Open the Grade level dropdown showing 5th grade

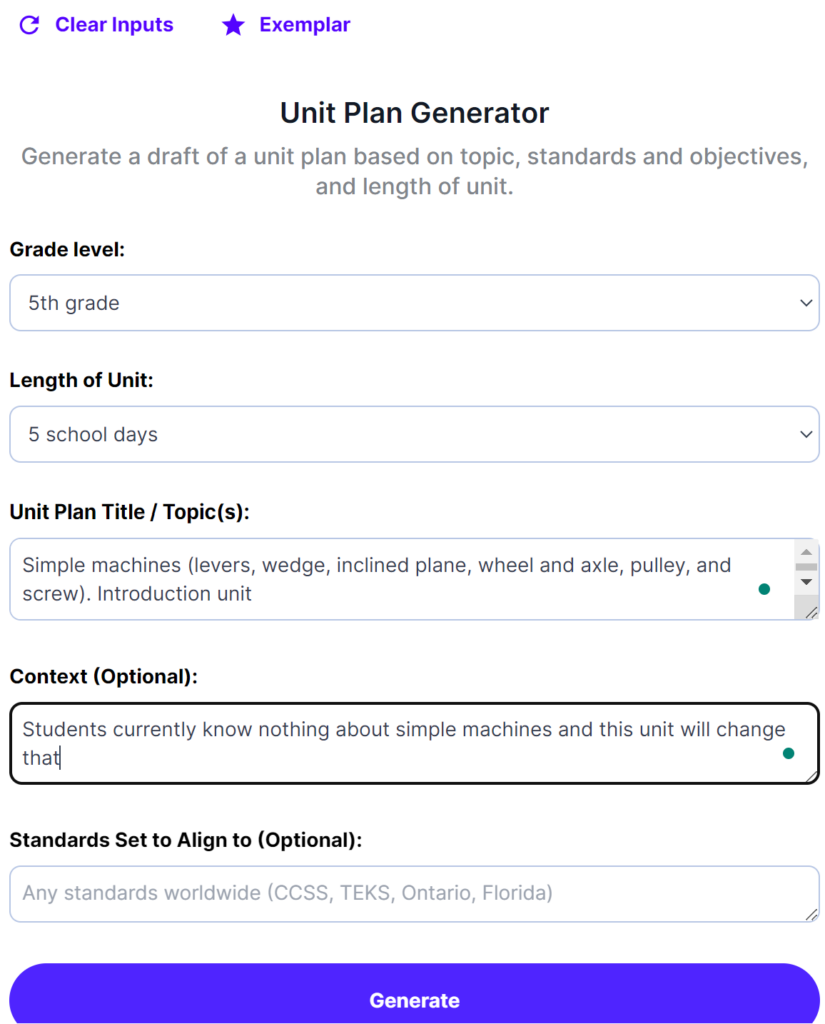400,303
